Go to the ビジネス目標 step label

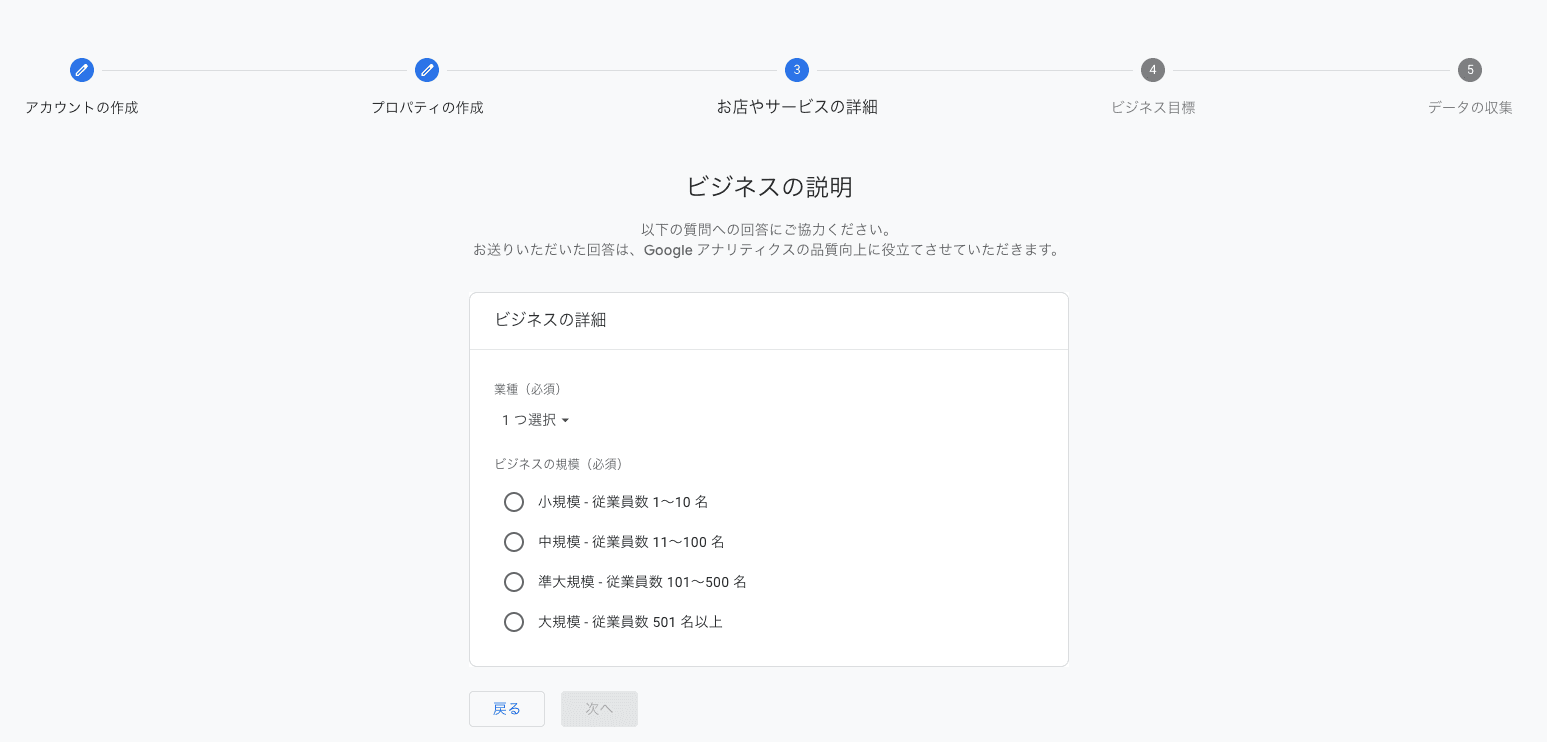tap(1153, 107)
